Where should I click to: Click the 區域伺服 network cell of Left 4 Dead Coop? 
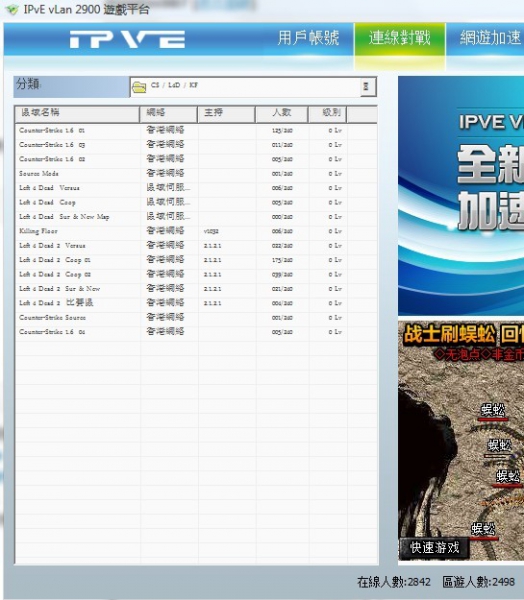pyautogui.click(x=168, y=202)
